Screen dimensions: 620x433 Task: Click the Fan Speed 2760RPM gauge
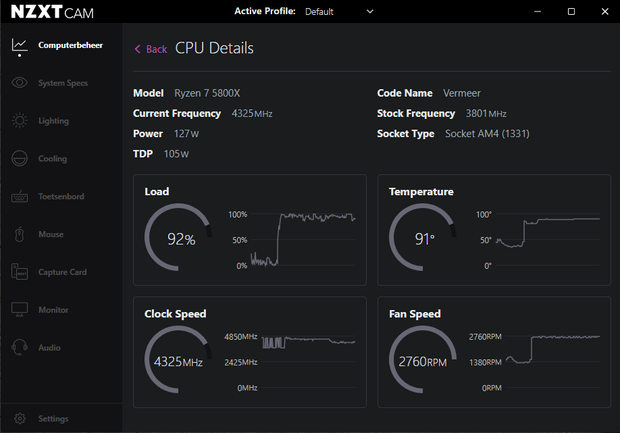click(x=423, y=359)
